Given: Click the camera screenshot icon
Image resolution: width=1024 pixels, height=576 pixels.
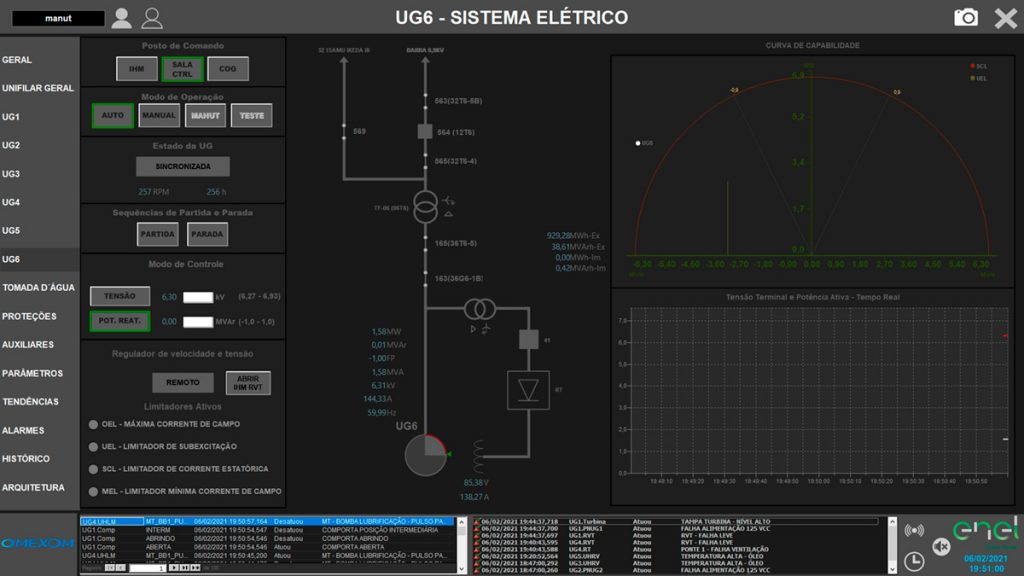Looking at the screenshot, I should [965, 18].
